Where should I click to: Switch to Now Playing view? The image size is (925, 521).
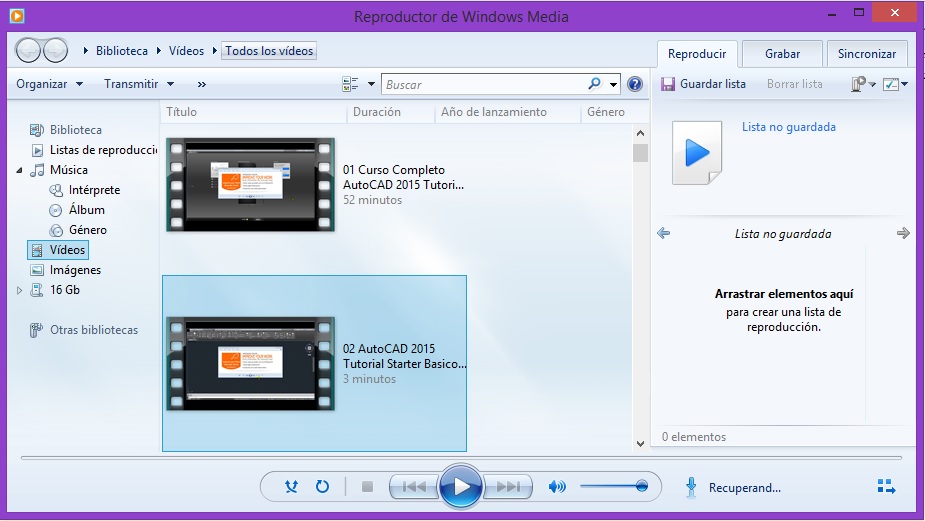(x=885, y=487)
